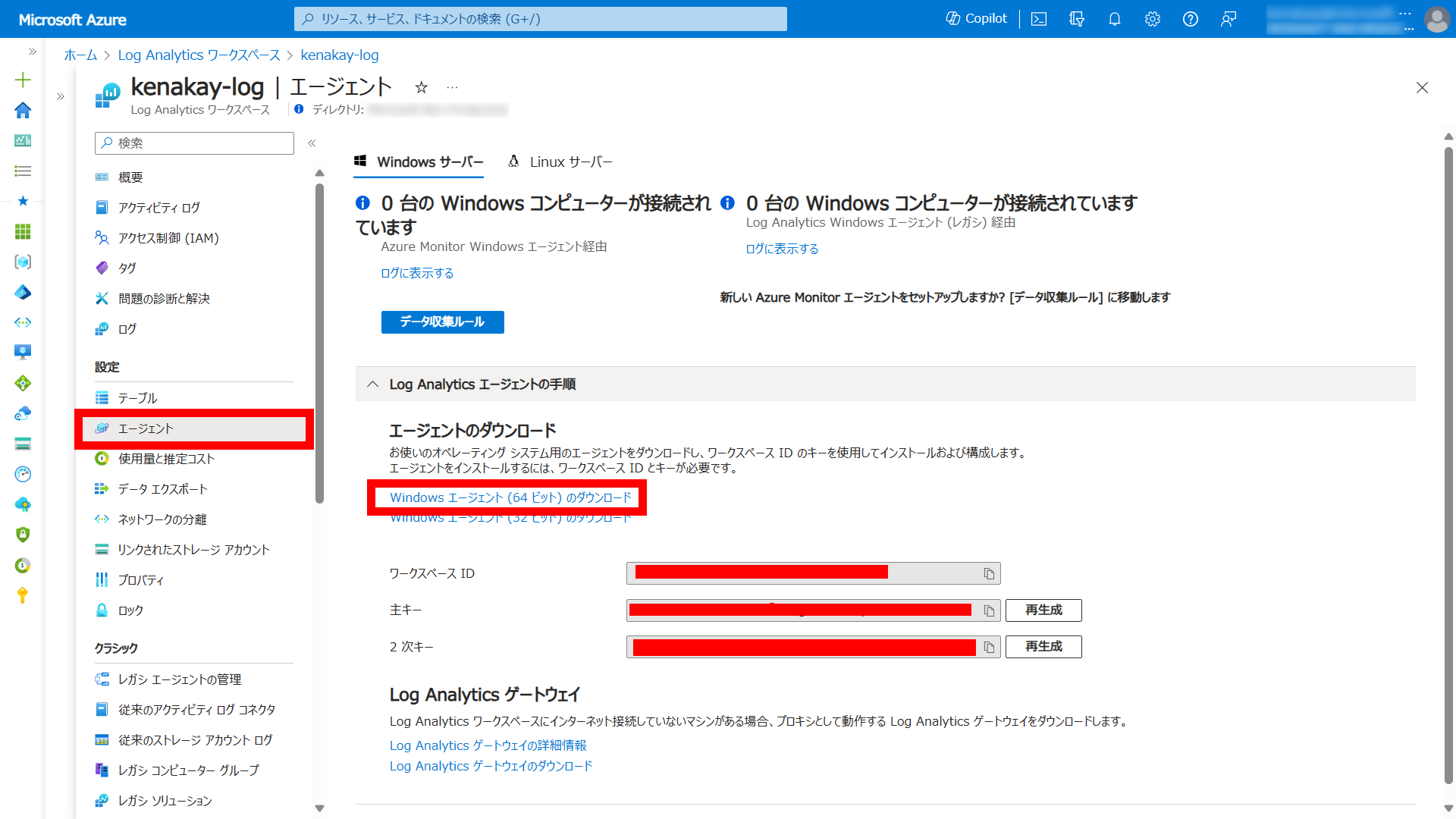Click kenakay-log breadcrumb link
Image resolution: width=1456 pixels, height=819 pixels.
[340, 55]
